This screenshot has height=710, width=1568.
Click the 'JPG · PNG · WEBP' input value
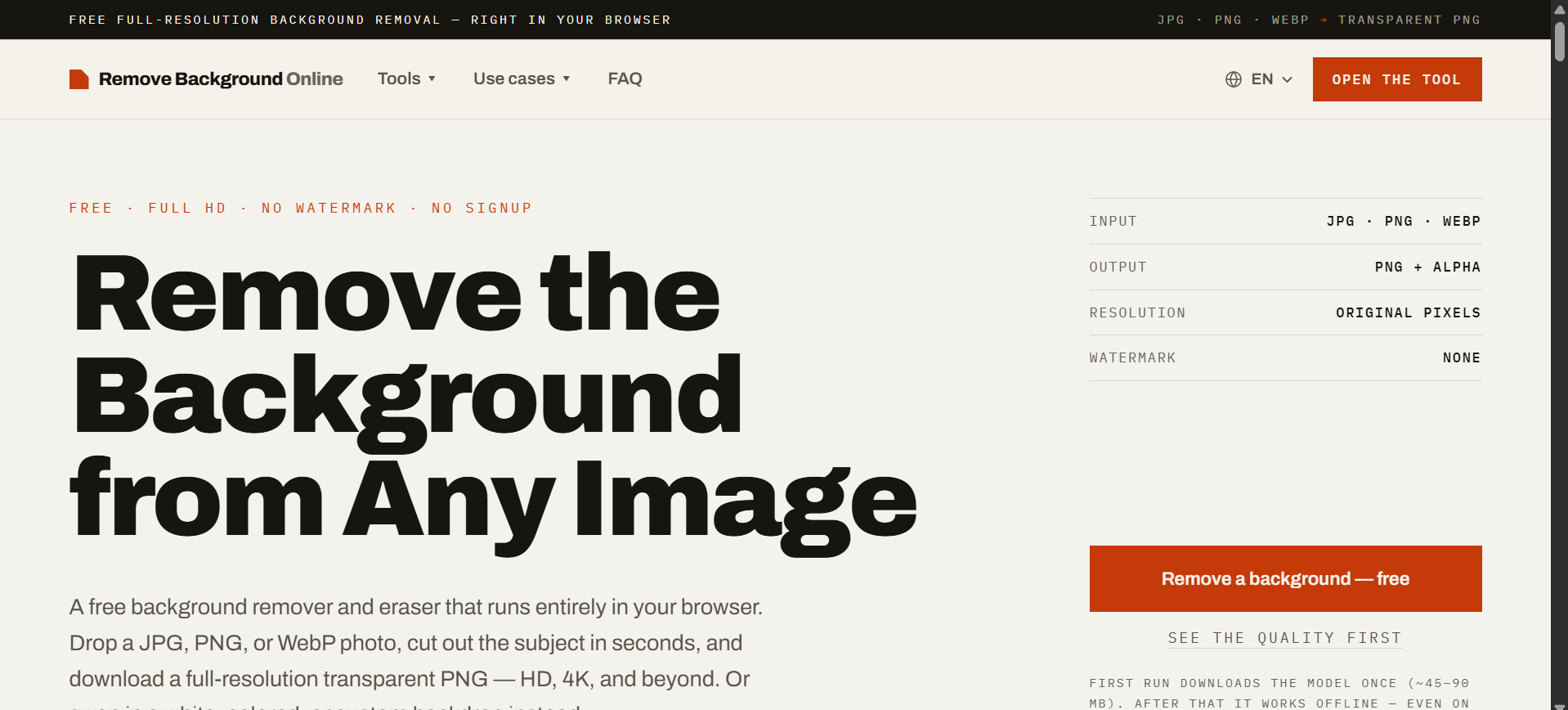coord(1404,222)
